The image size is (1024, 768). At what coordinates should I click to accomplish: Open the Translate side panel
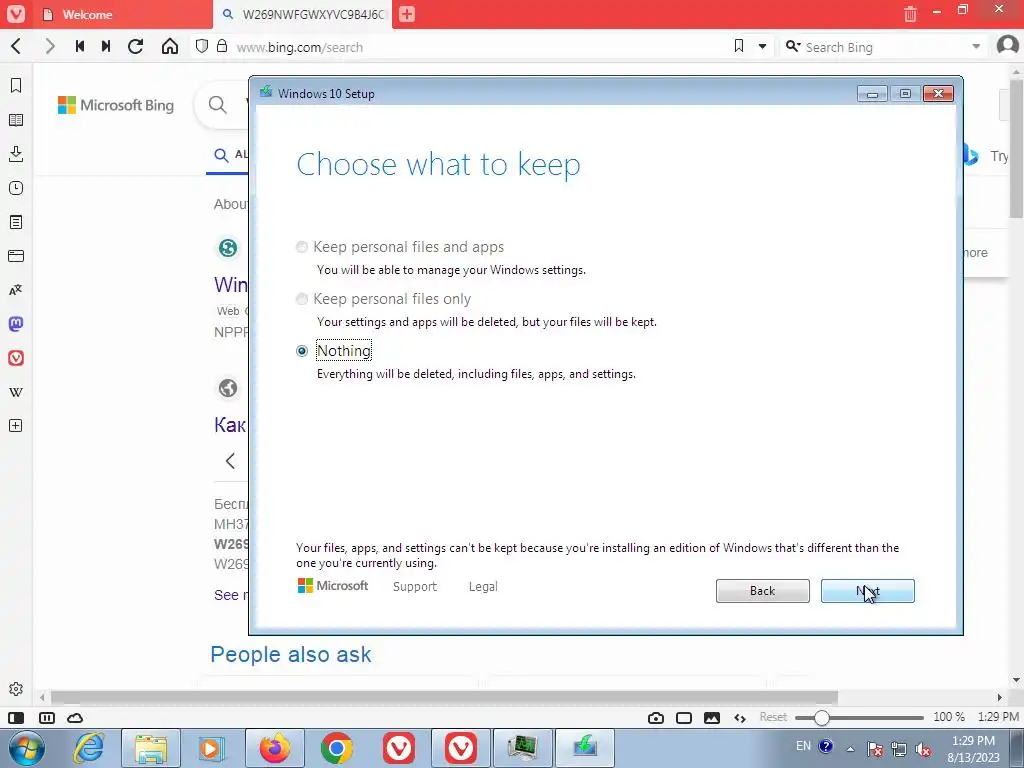pos(16,290)
